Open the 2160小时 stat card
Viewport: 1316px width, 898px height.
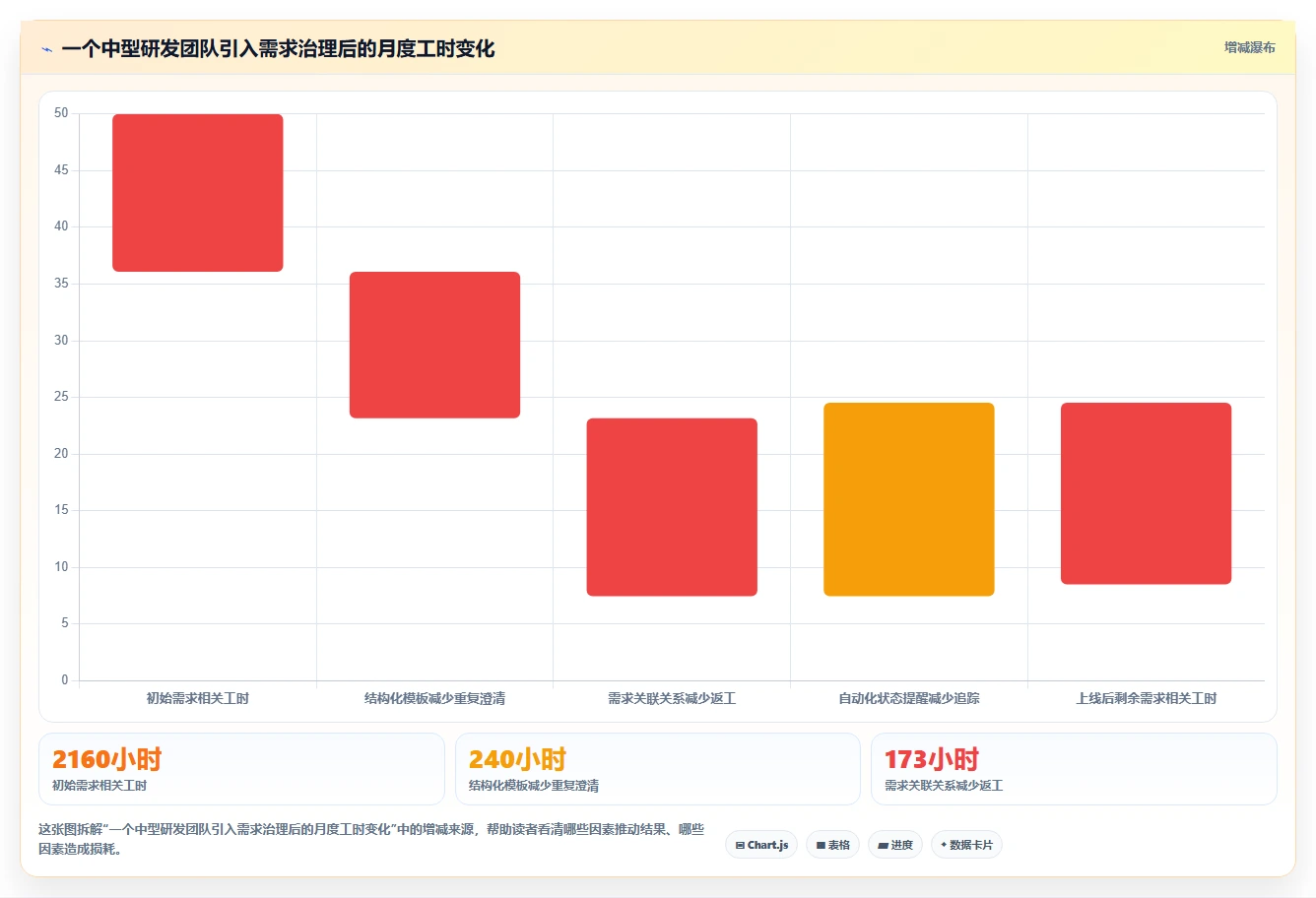click(x=241, y=769)
